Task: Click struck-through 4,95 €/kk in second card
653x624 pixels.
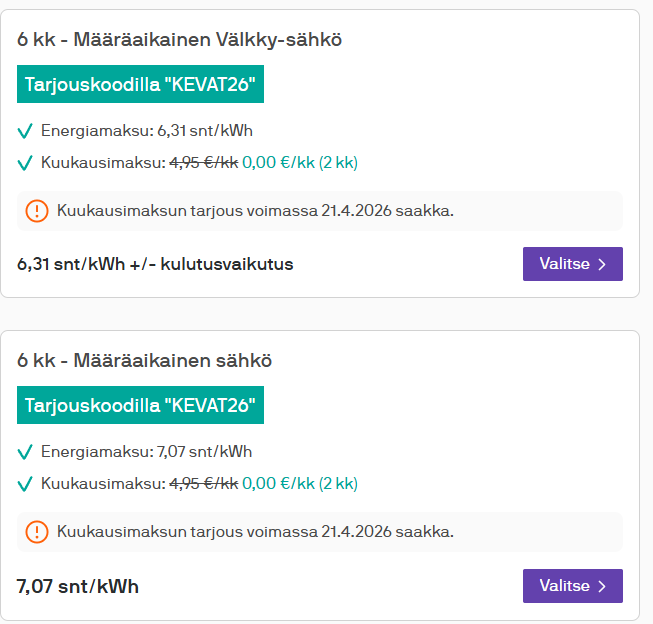Action: coord(203,484)
